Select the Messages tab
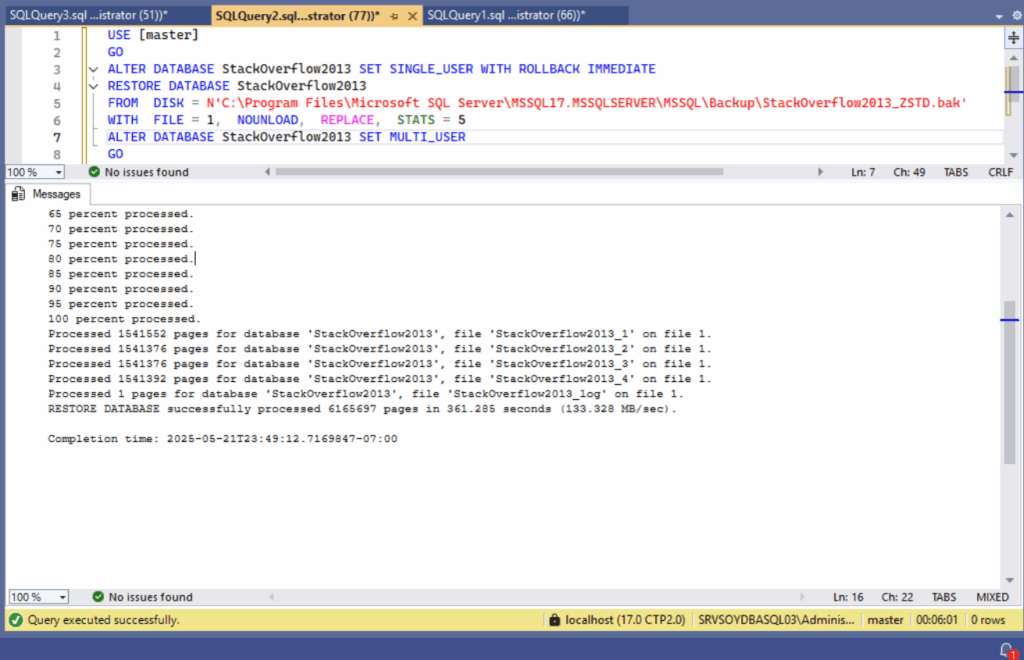This screenshot has width=1024, height=660. click(56, 194)
